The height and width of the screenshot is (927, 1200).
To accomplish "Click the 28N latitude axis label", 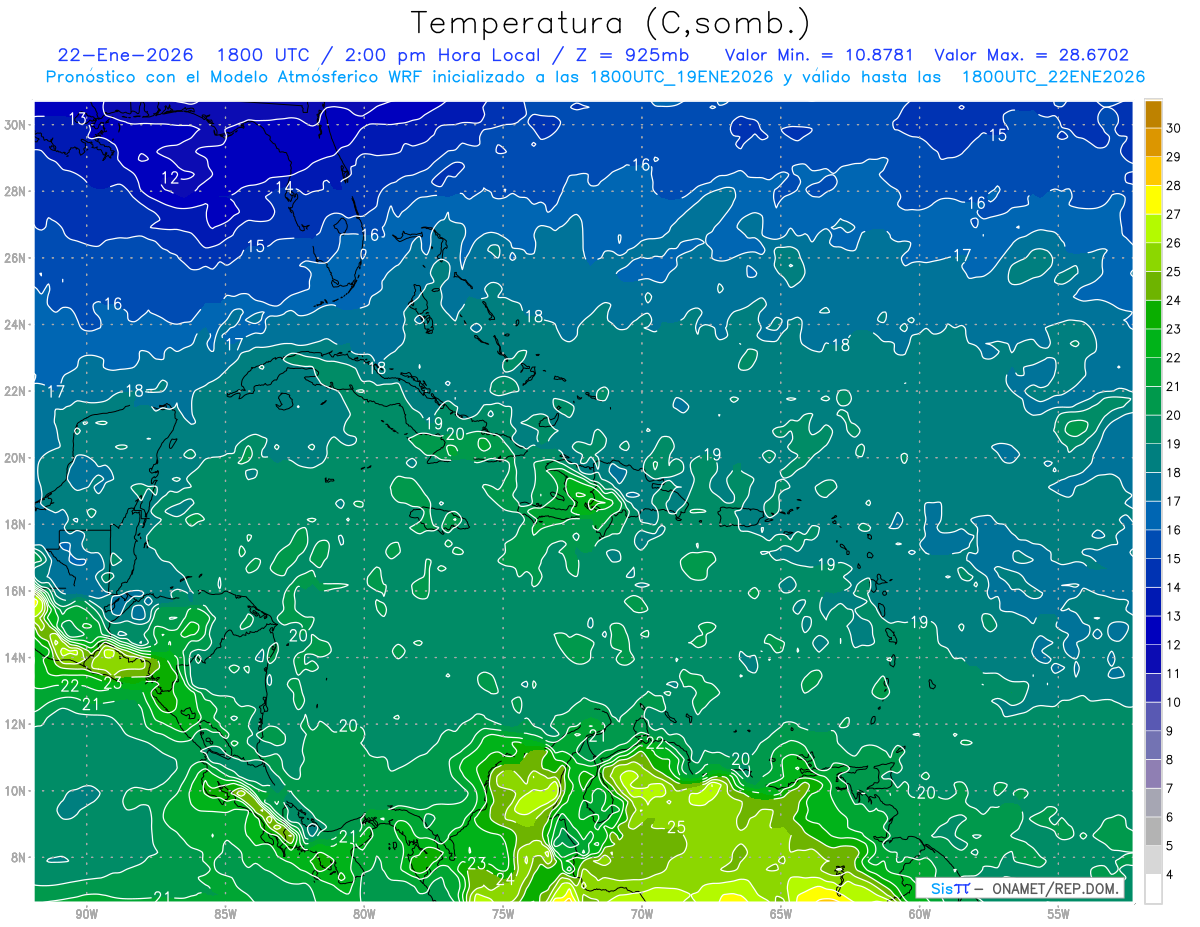I will [x=14, y=191].
